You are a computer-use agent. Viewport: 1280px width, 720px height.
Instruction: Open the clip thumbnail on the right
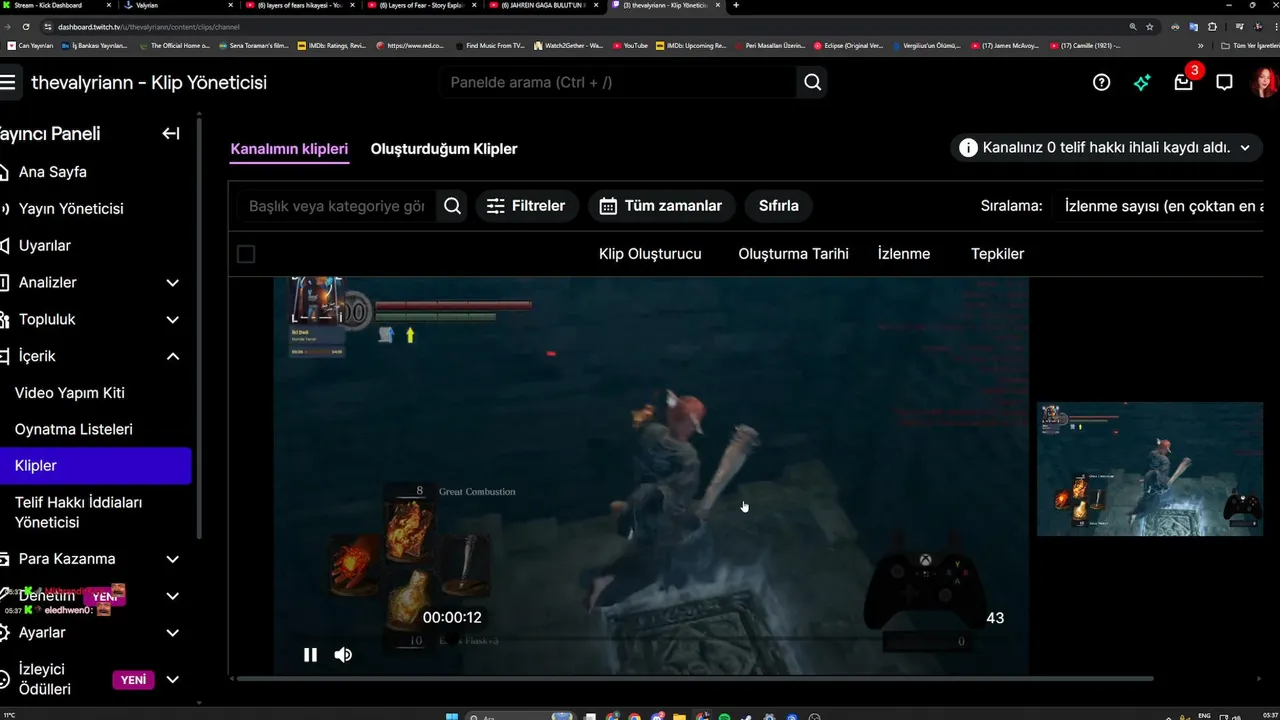(x=1150, y=469)
